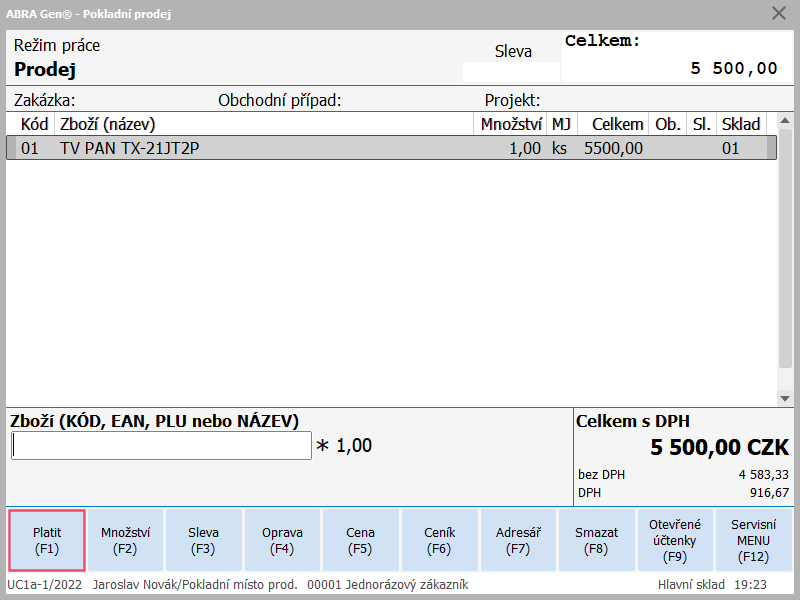Show Otevřené účtenky (F9) open receipts
The height and width of the screenshot is (600, 800).
coord(675,540)
